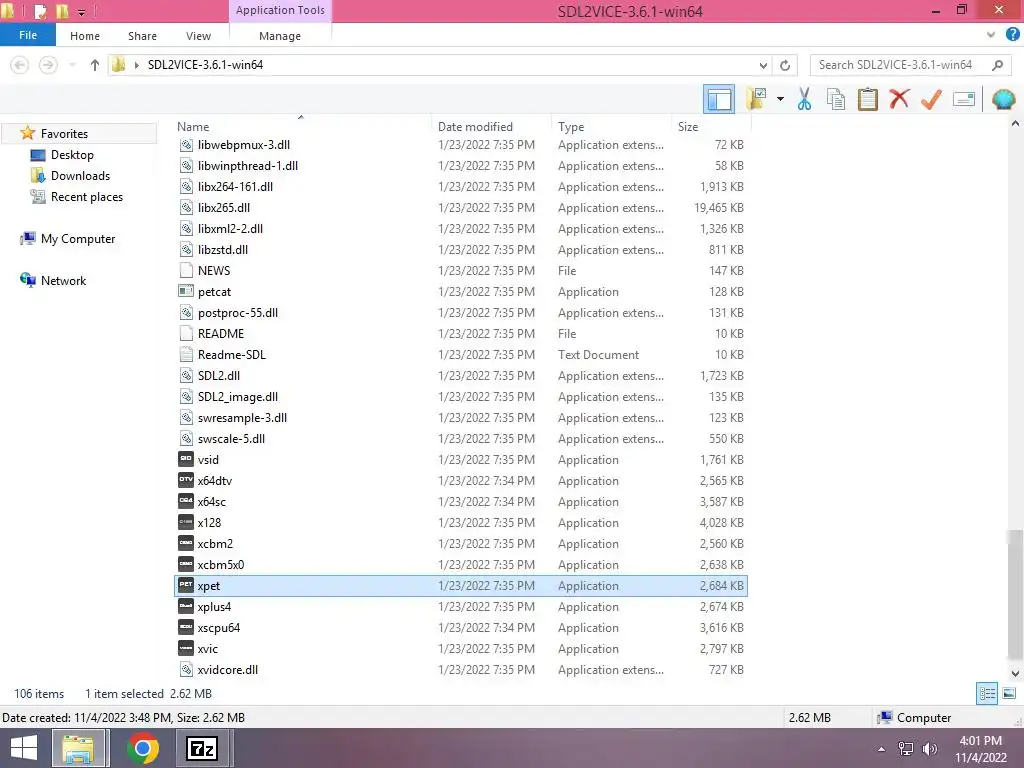
Task: Select the x128 application icon
Action: click(x=186, y=522)
